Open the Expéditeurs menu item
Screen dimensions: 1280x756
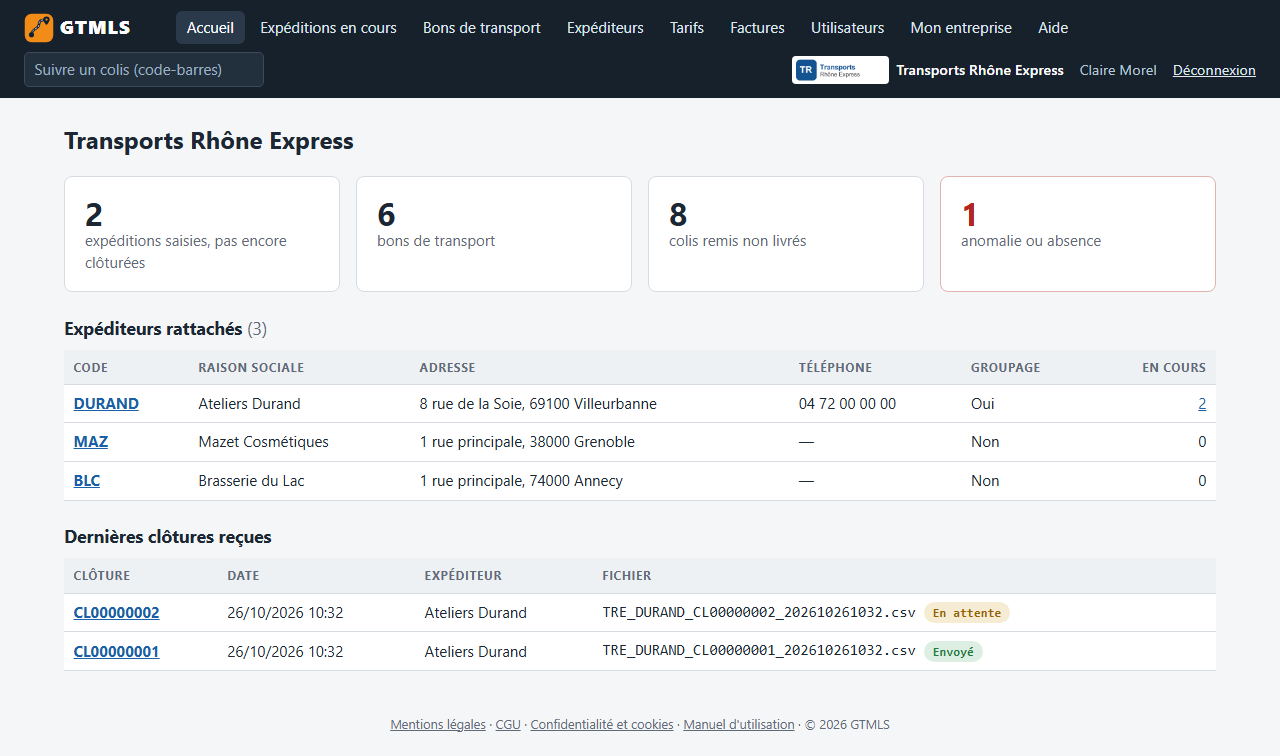coord(605,28)
